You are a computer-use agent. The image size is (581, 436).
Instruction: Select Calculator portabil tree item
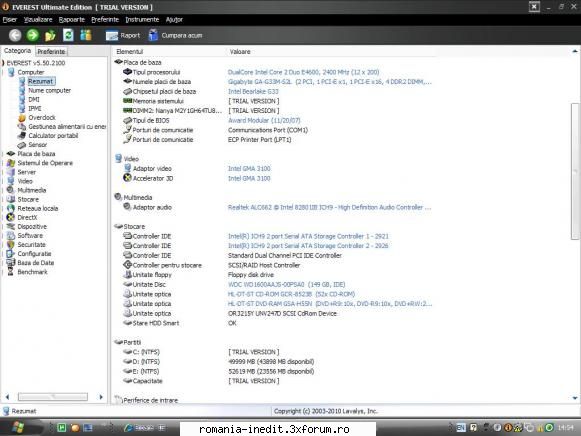tap(53, 136)
